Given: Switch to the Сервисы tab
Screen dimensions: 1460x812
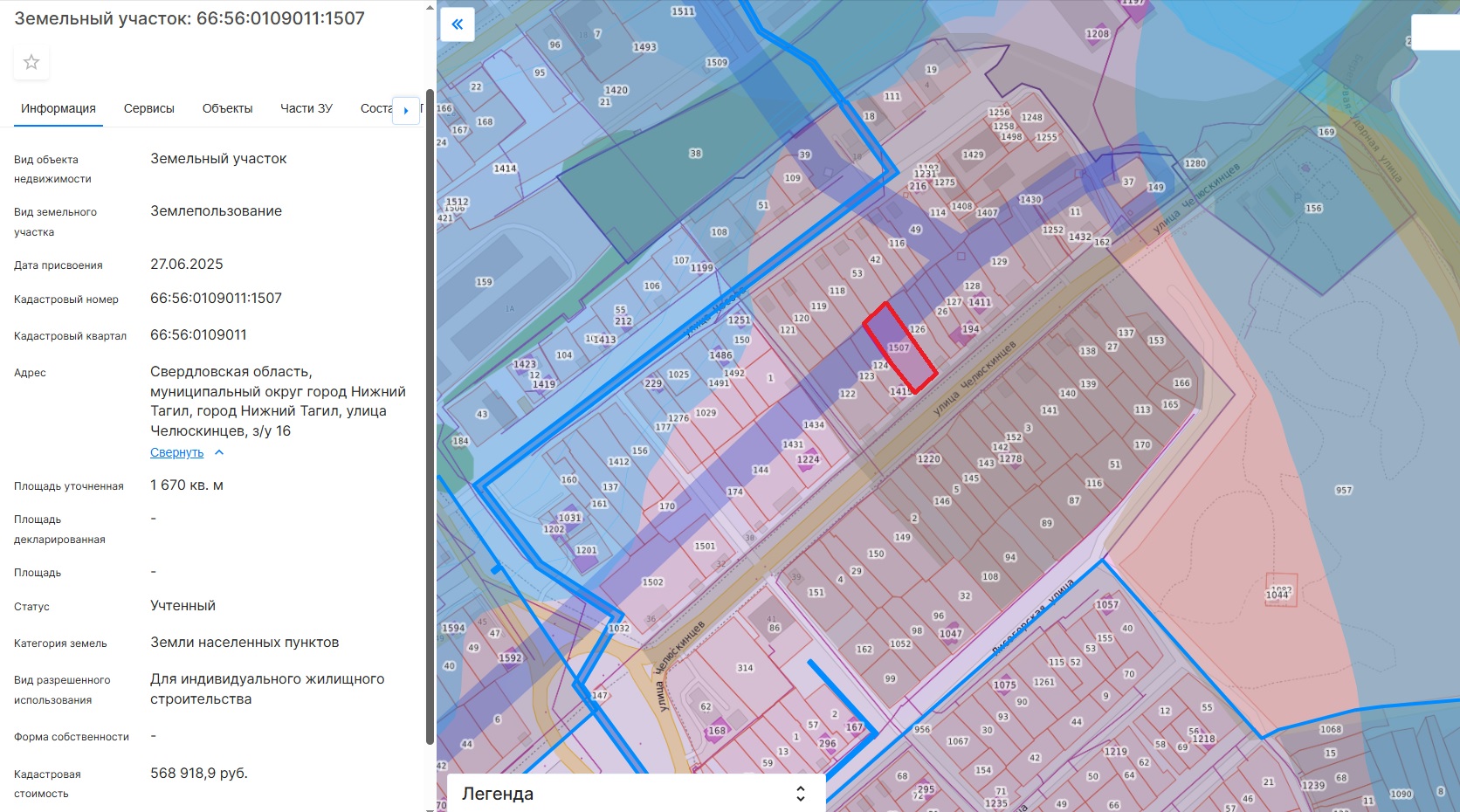Looking at the screenshot, I should [x=149, y=109].
